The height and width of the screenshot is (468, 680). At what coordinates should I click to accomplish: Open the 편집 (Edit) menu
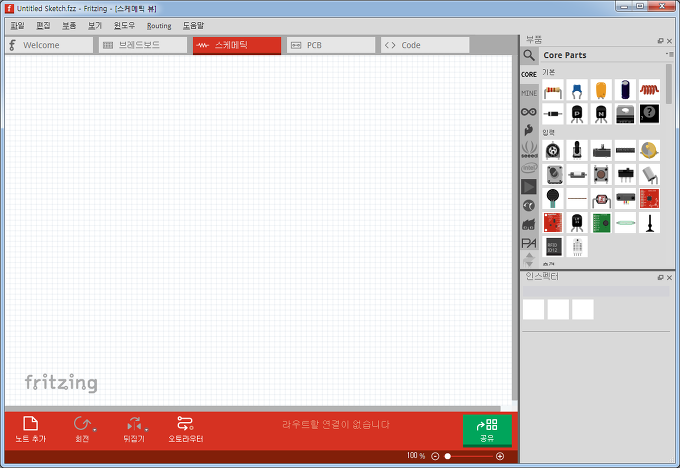point(43,26)
